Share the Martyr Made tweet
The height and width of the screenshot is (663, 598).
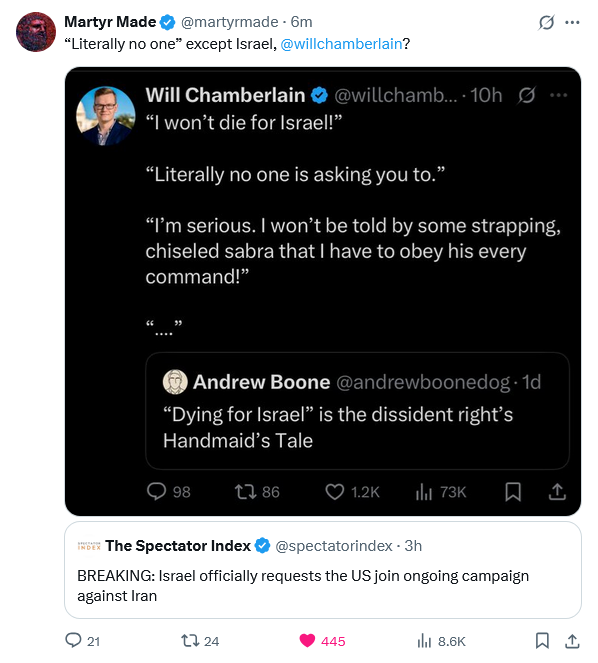572,640
